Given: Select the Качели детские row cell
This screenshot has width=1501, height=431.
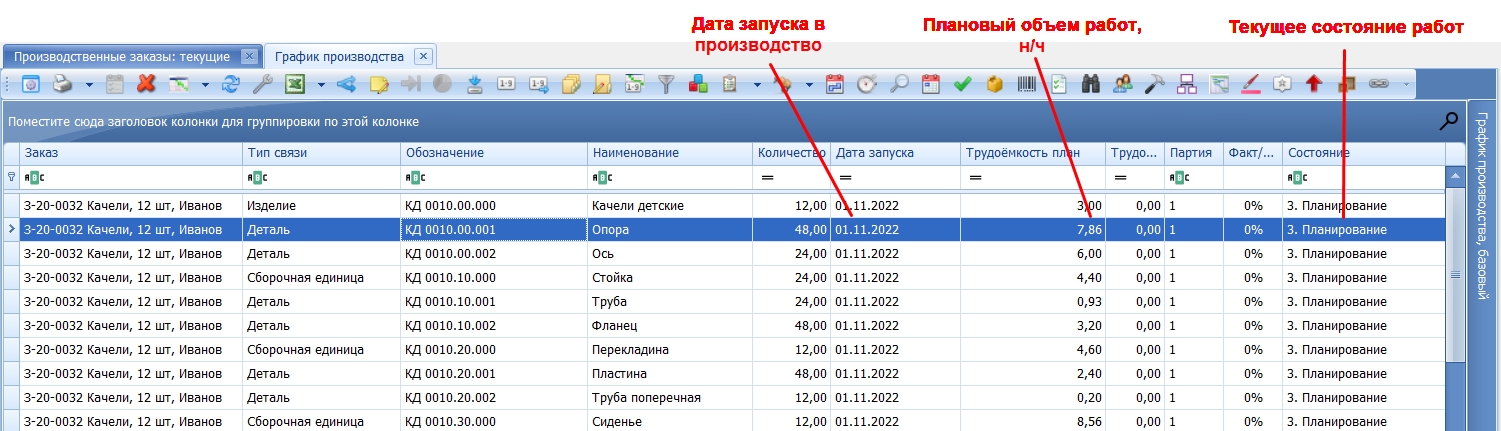Looking at the screenshot, I should 670,205.
